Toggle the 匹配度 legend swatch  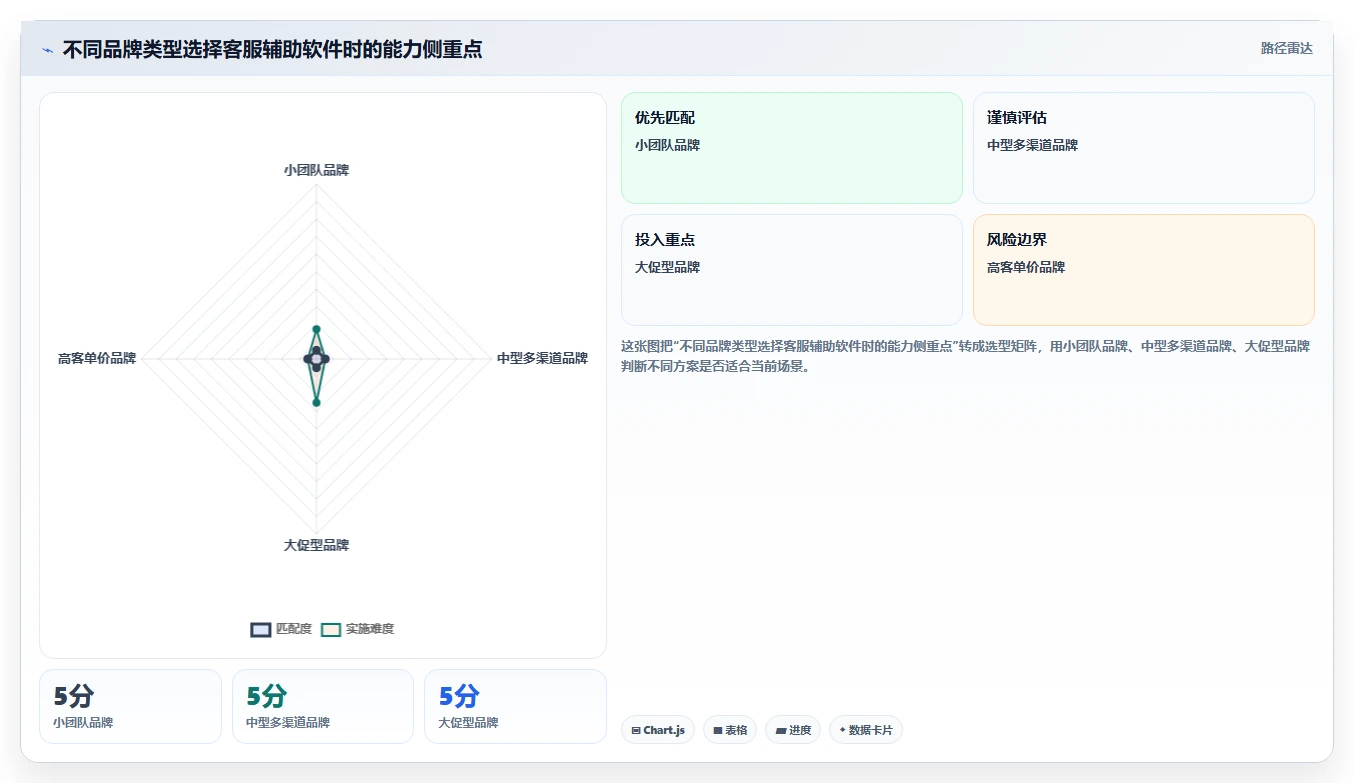[x=261, y=629]
